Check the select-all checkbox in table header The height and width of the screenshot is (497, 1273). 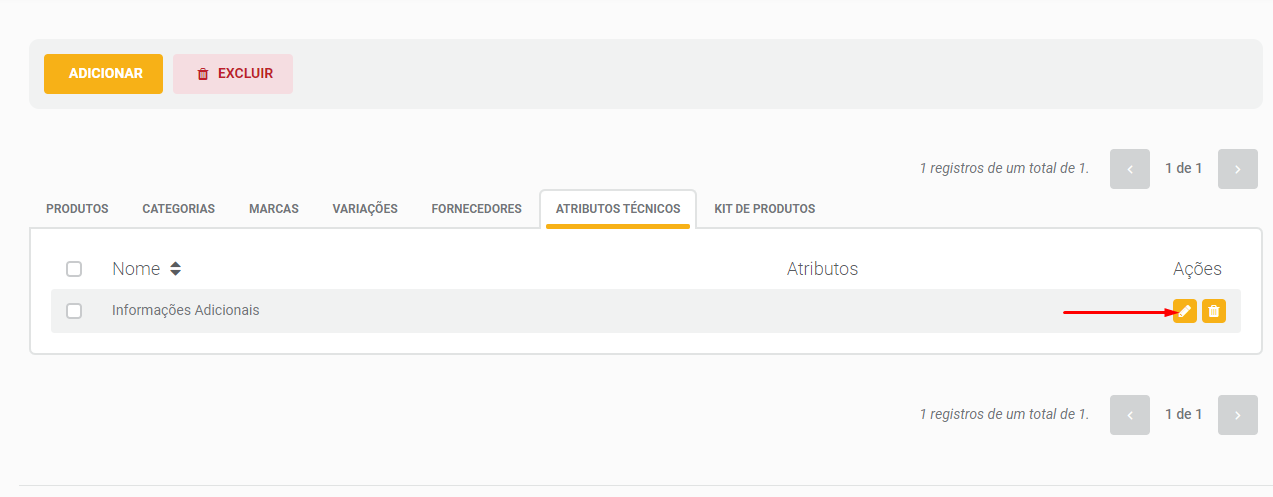click(x=74, y=269)
